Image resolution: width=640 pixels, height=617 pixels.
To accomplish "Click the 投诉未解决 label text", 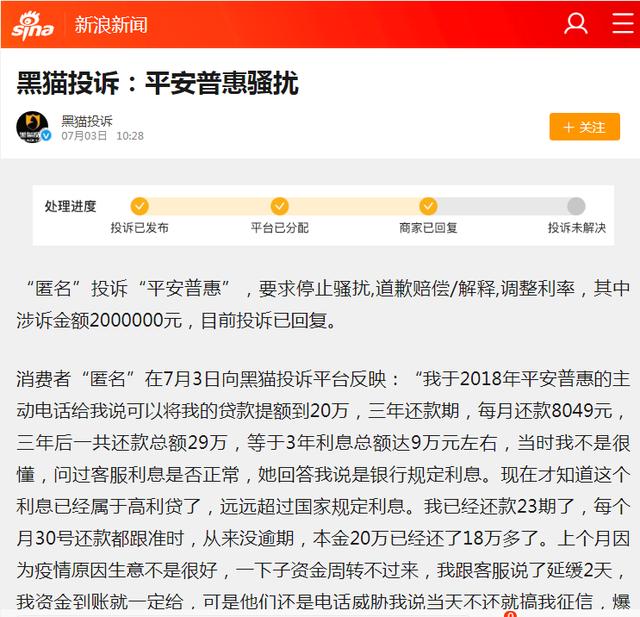I will click(x=577, y=228).
